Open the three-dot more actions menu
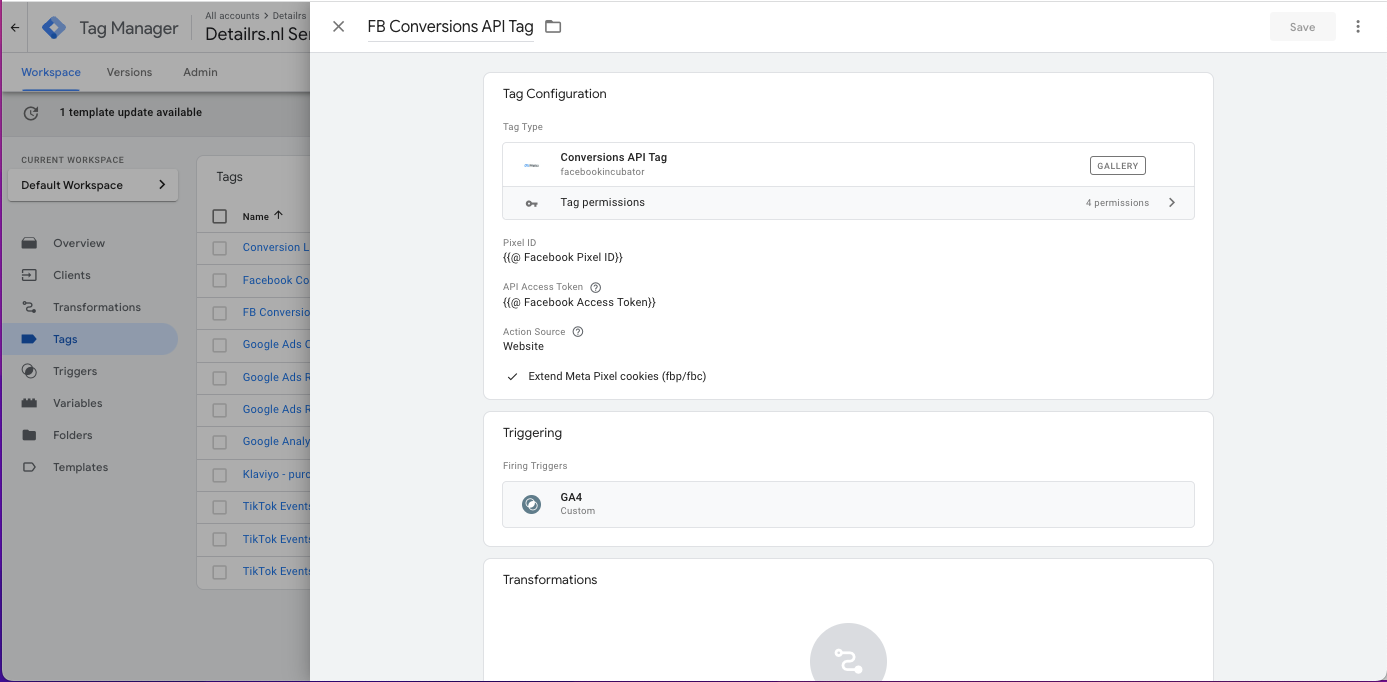 pos(1357,27)
